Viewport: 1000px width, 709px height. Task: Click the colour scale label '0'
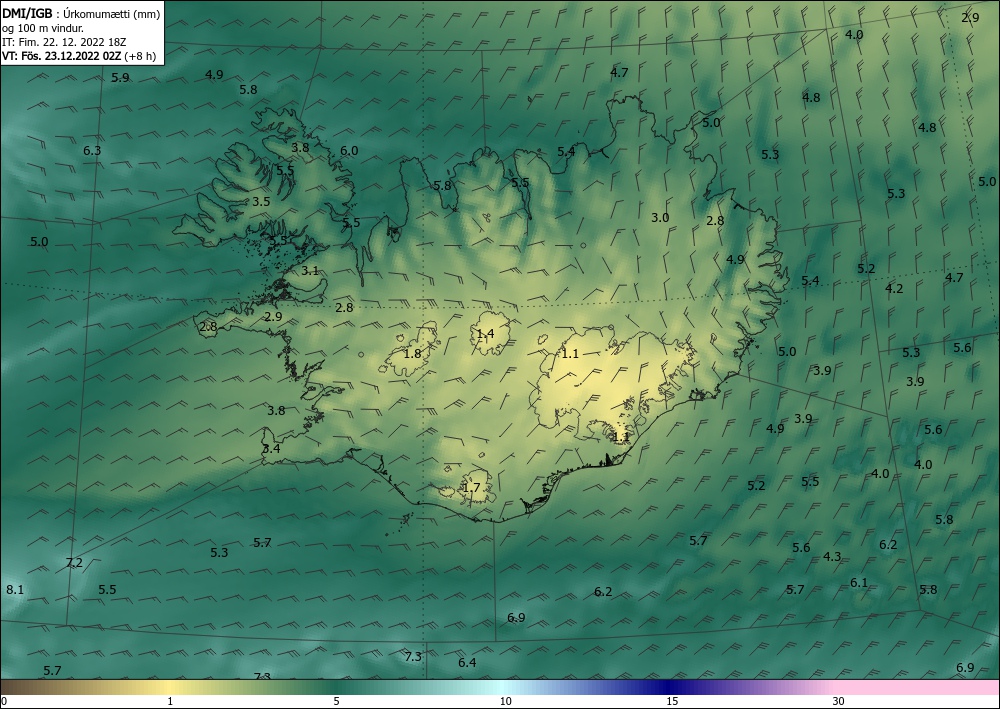click(x=4, y=701)
